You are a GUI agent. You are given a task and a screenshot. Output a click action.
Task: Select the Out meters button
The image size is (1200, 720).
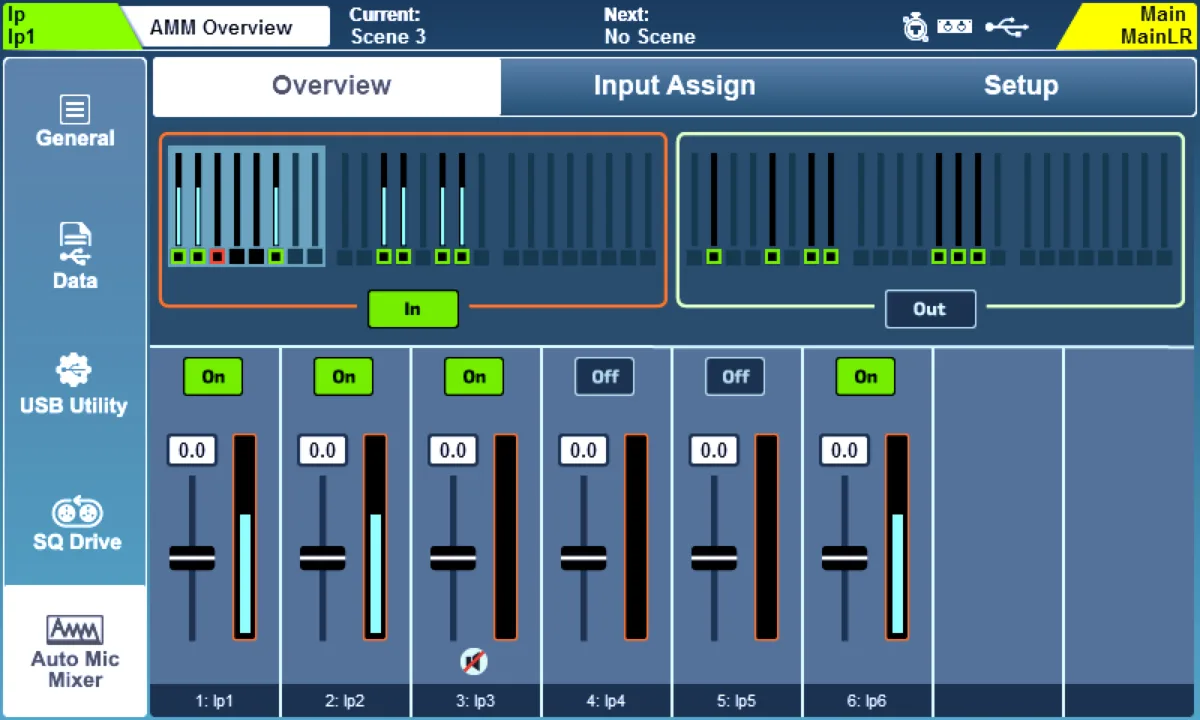930,309
